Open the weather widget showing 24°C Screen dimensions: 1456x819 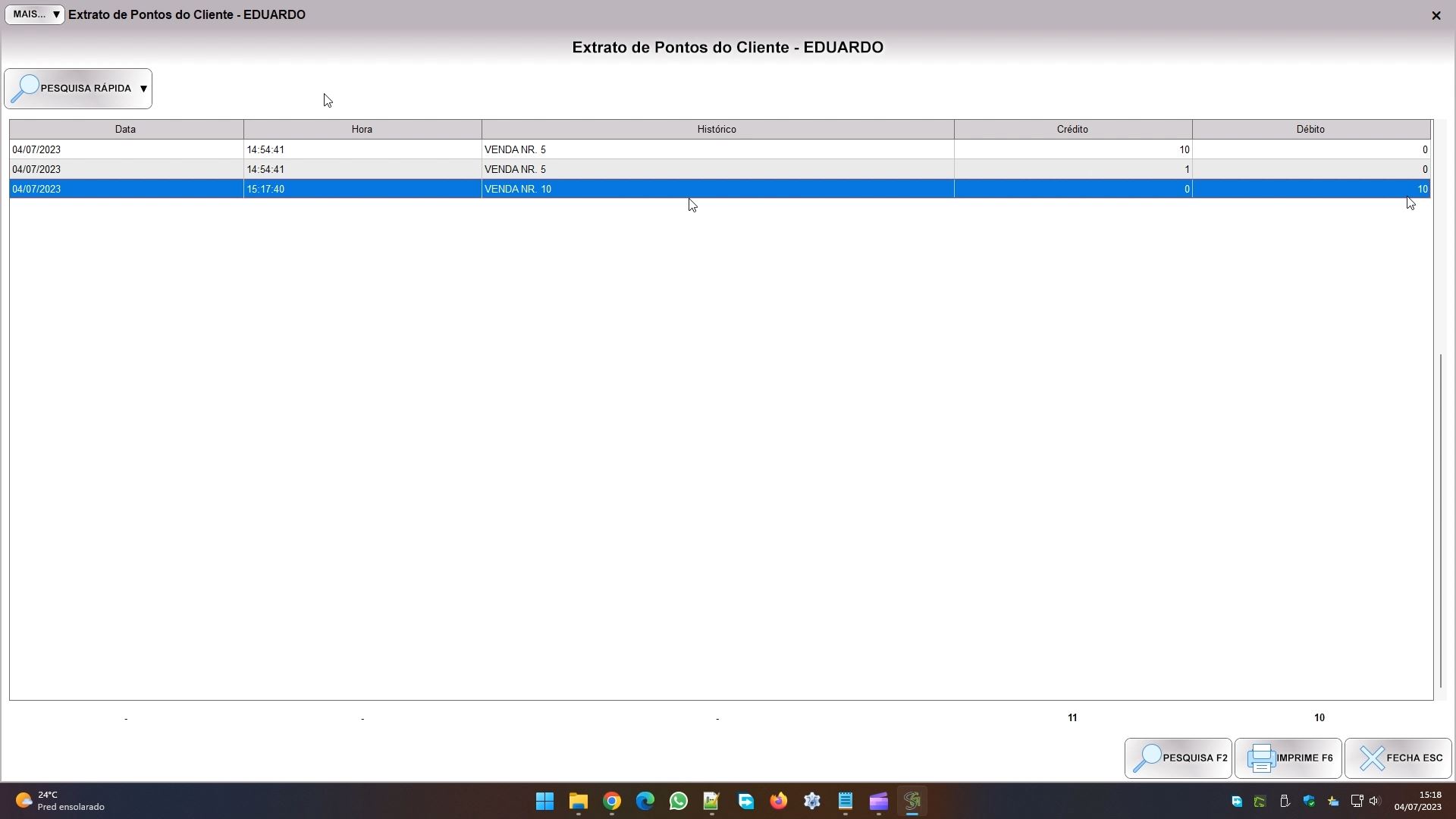coord(61,802)
